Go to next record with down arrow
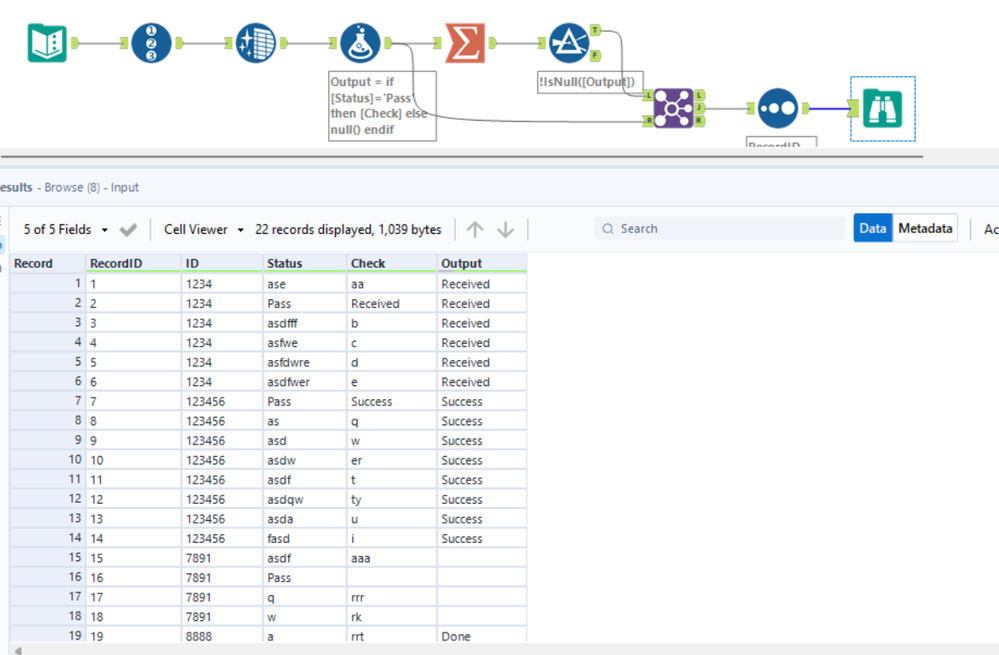The width and height of the screenshot is (999, 655). pos(505,229)
